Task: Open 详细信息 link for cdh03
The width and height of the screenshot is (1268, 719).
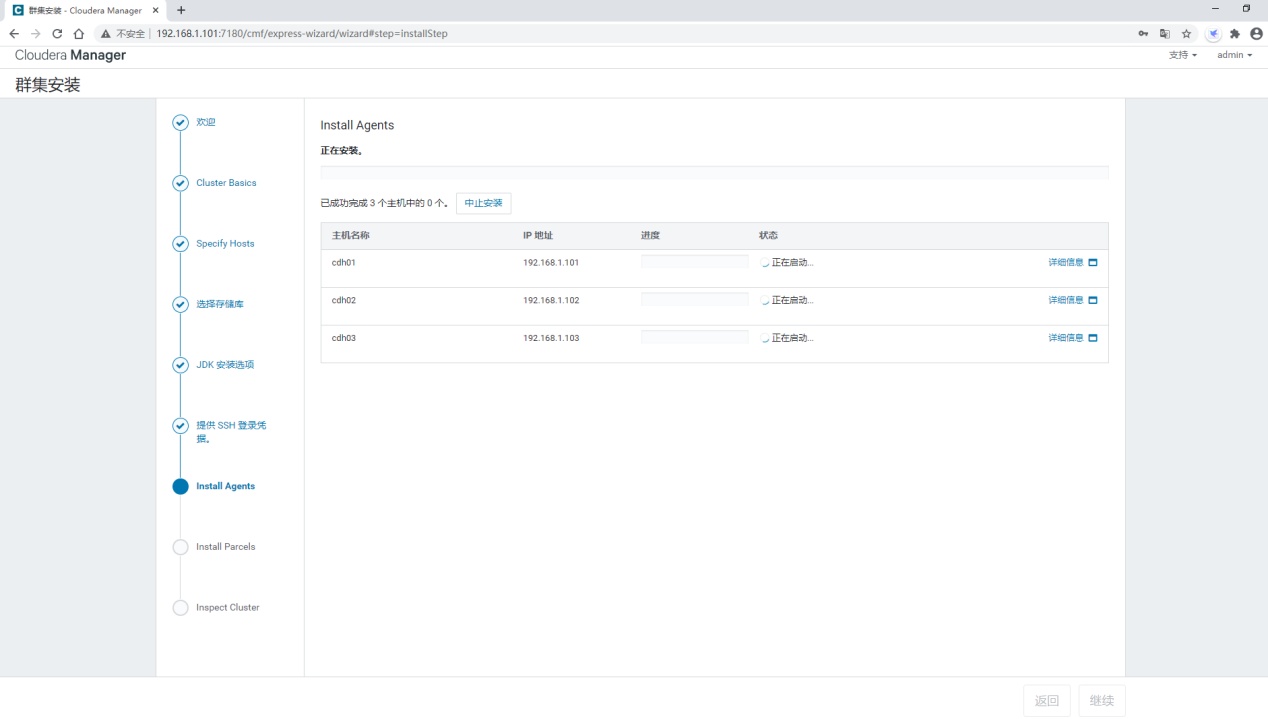Action: point(1066,338)
